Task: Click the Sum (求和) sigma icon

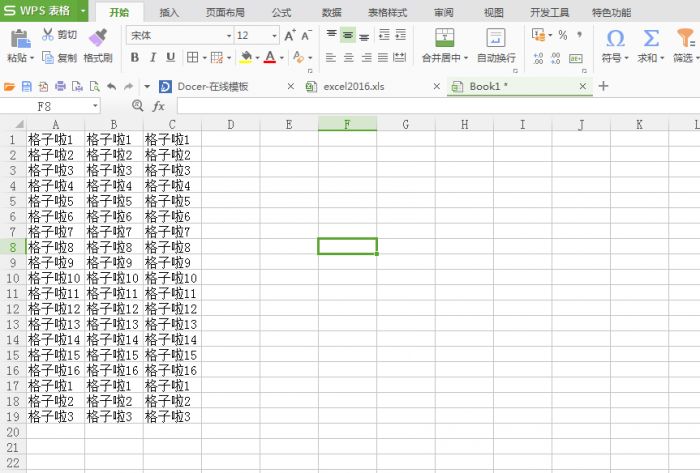Action: [651, 38]
